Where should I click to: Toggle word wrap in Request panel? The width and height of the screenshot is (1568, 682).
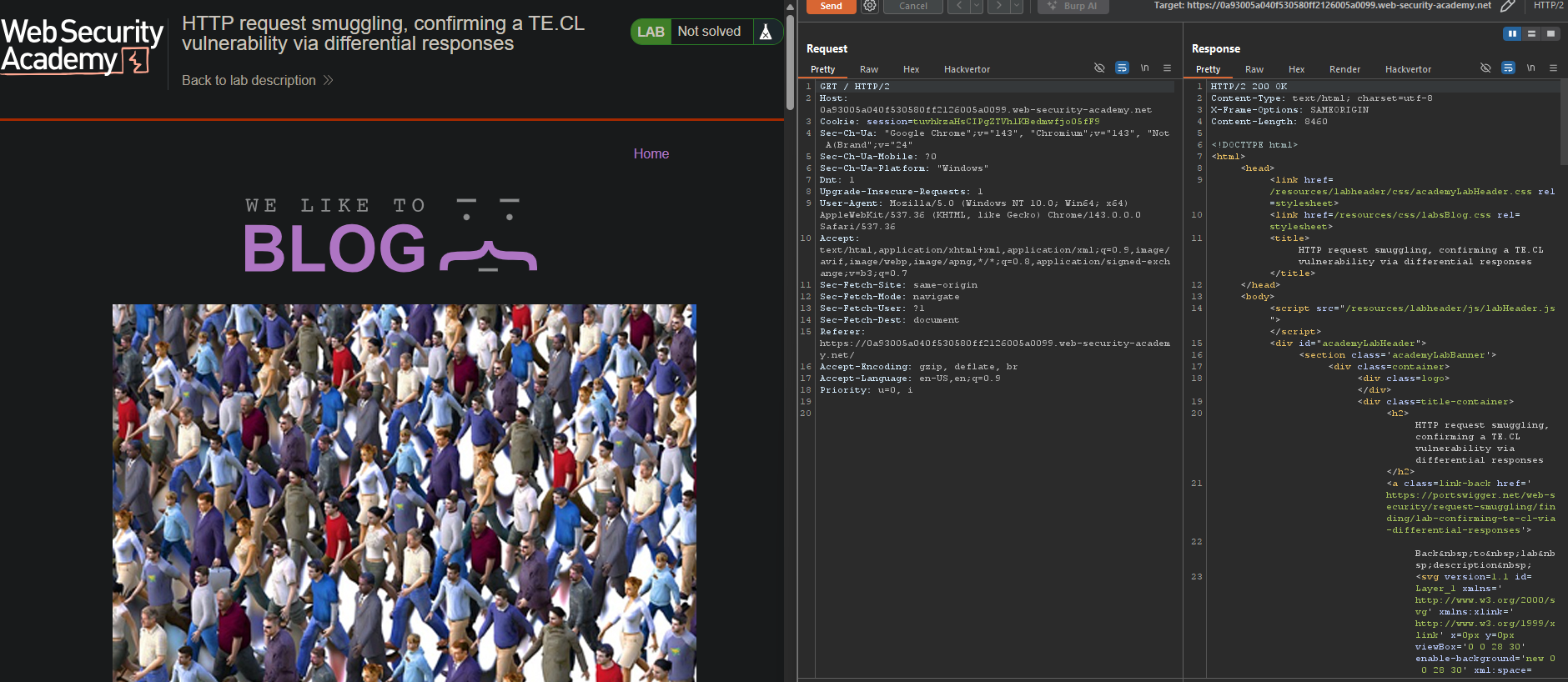1122,68
